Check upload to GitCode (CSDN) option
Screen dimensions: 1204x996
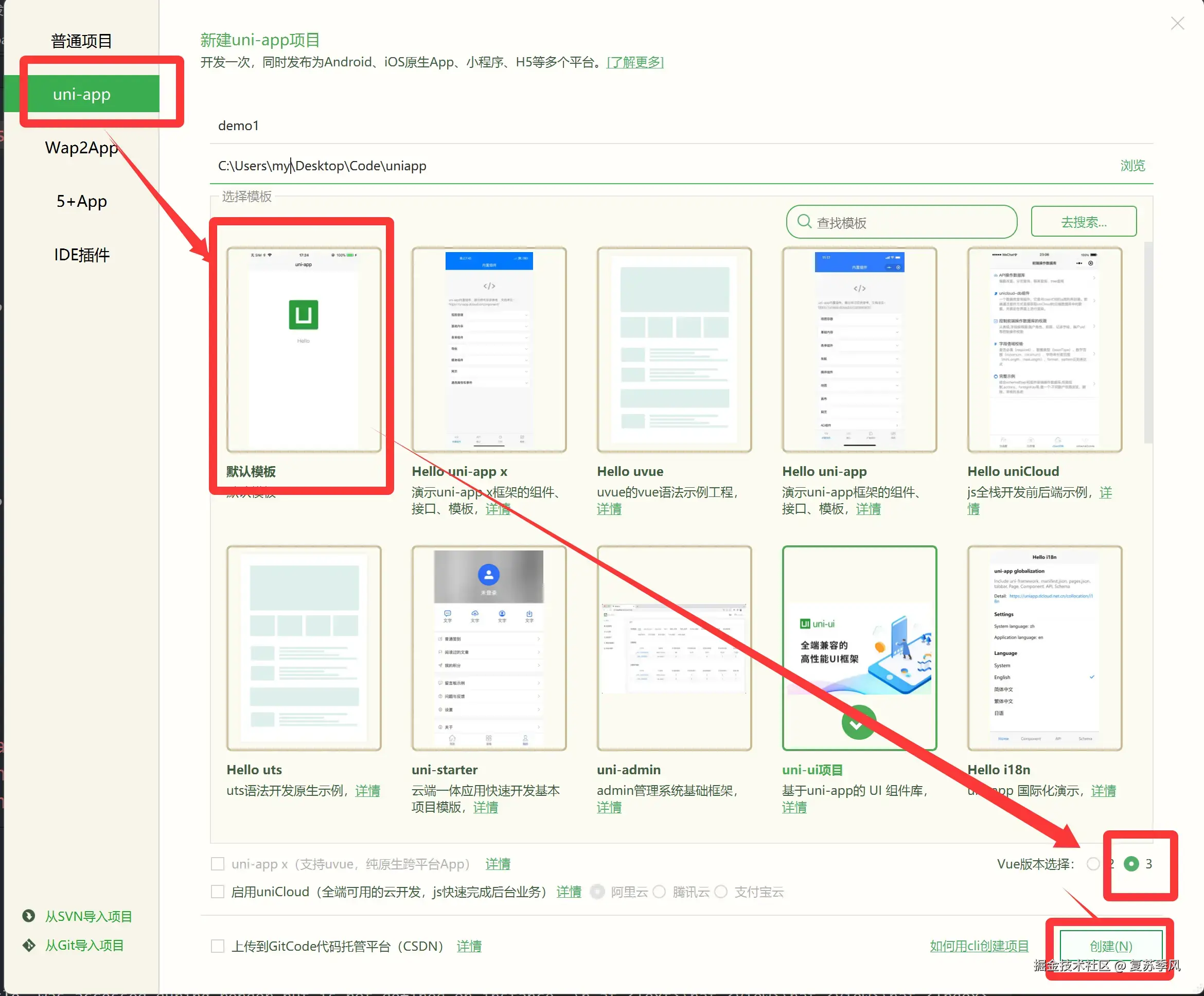[x=217, y=946]
